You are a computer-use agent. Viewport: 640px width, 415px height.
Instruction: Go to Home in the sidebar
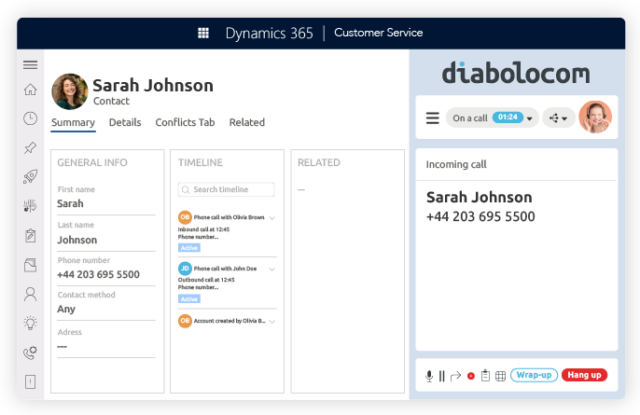(30, 89)
